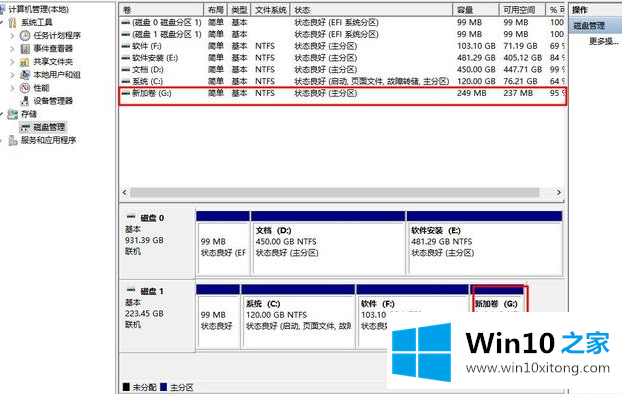This screenshot has width=622, height=394.
Task: Select 任务计划程序 tree item
Action: [57, 36]
